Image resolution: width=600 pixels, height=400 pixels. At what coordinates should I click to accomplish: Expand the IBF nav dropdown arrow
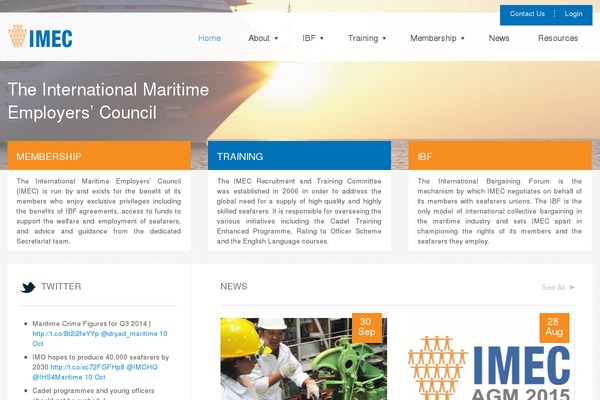322,38
